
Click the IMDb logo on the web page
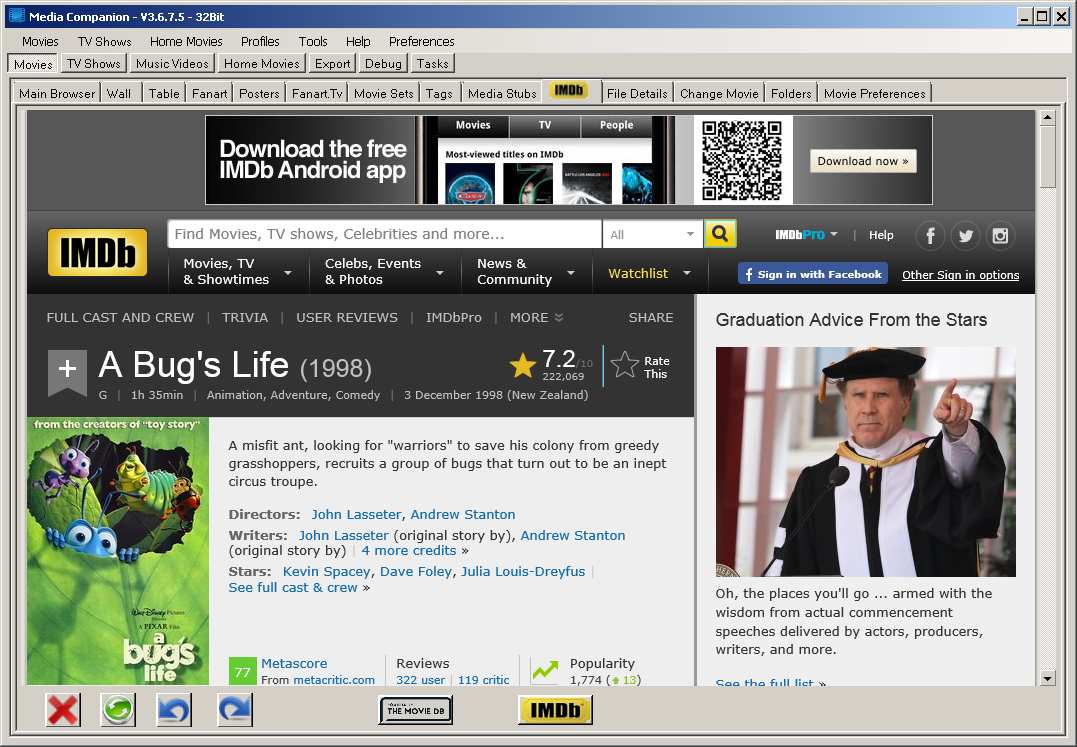98,252
